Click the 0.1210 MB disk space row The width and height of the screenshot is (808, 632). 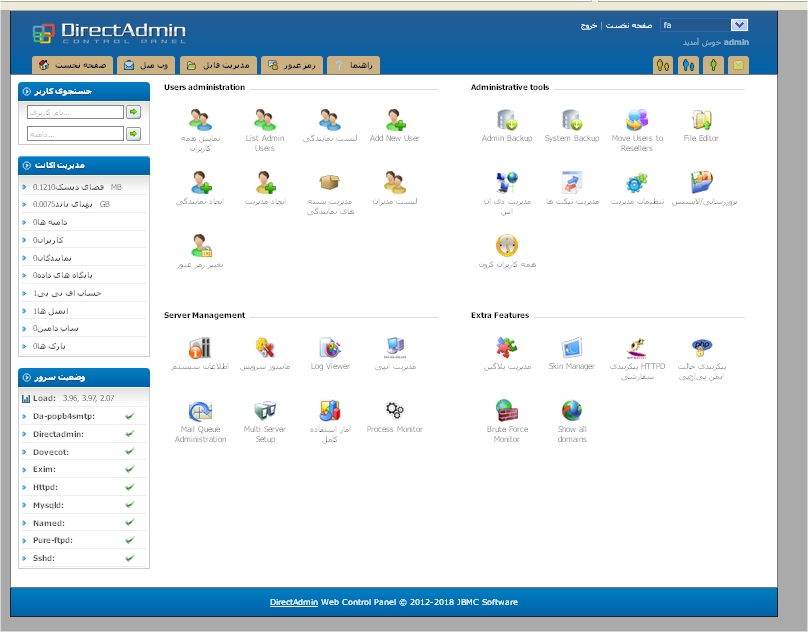pos(84,187)
